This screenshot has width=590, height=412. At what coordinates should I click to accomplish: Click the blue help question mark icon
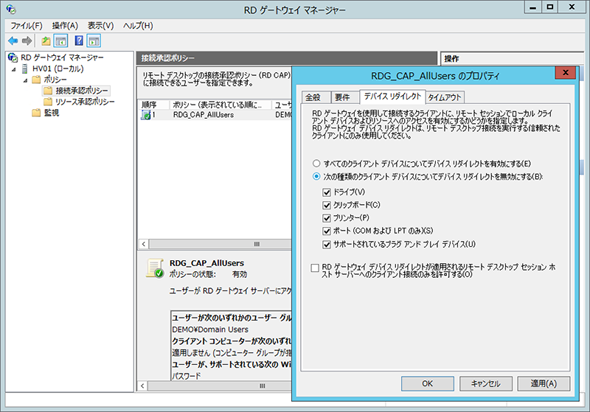[x=79, y=41]
